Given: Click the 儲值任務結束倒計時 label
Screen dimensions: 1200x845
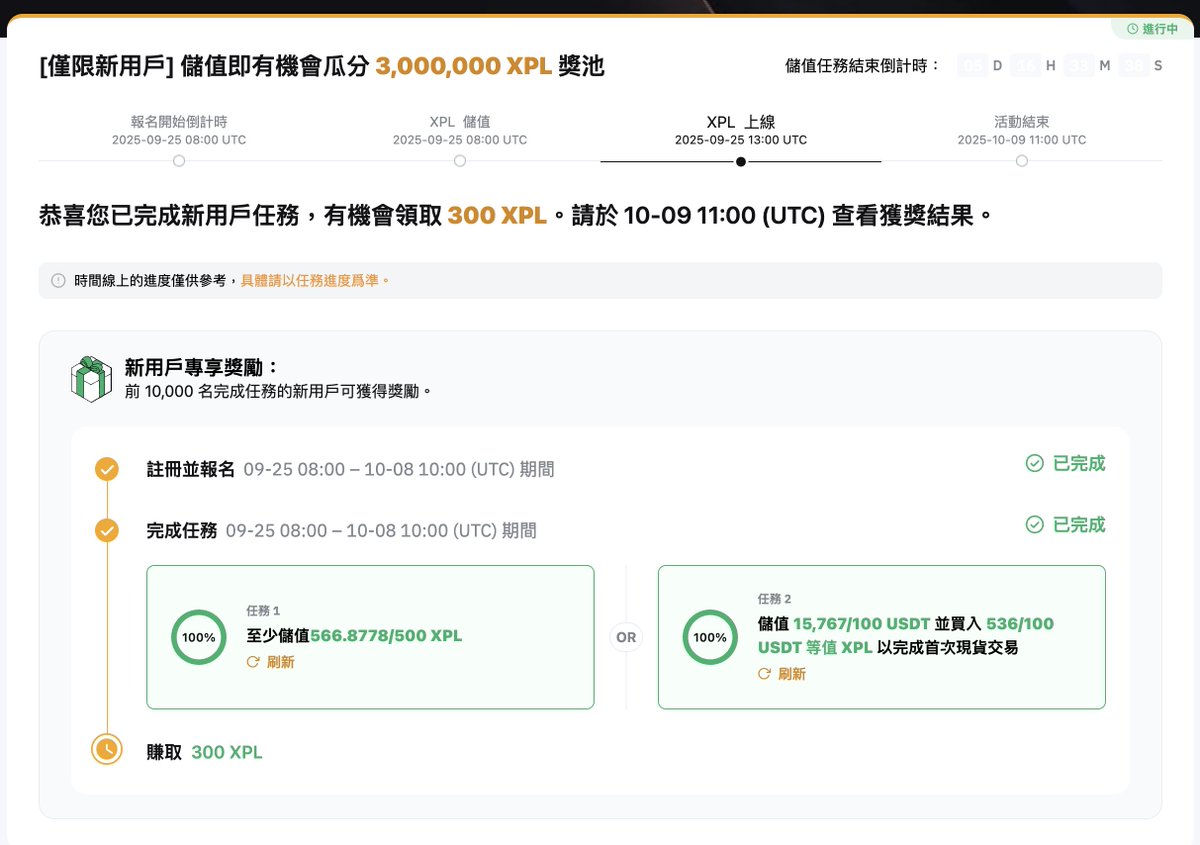Looking at the screenshot, I should (863, 66).
